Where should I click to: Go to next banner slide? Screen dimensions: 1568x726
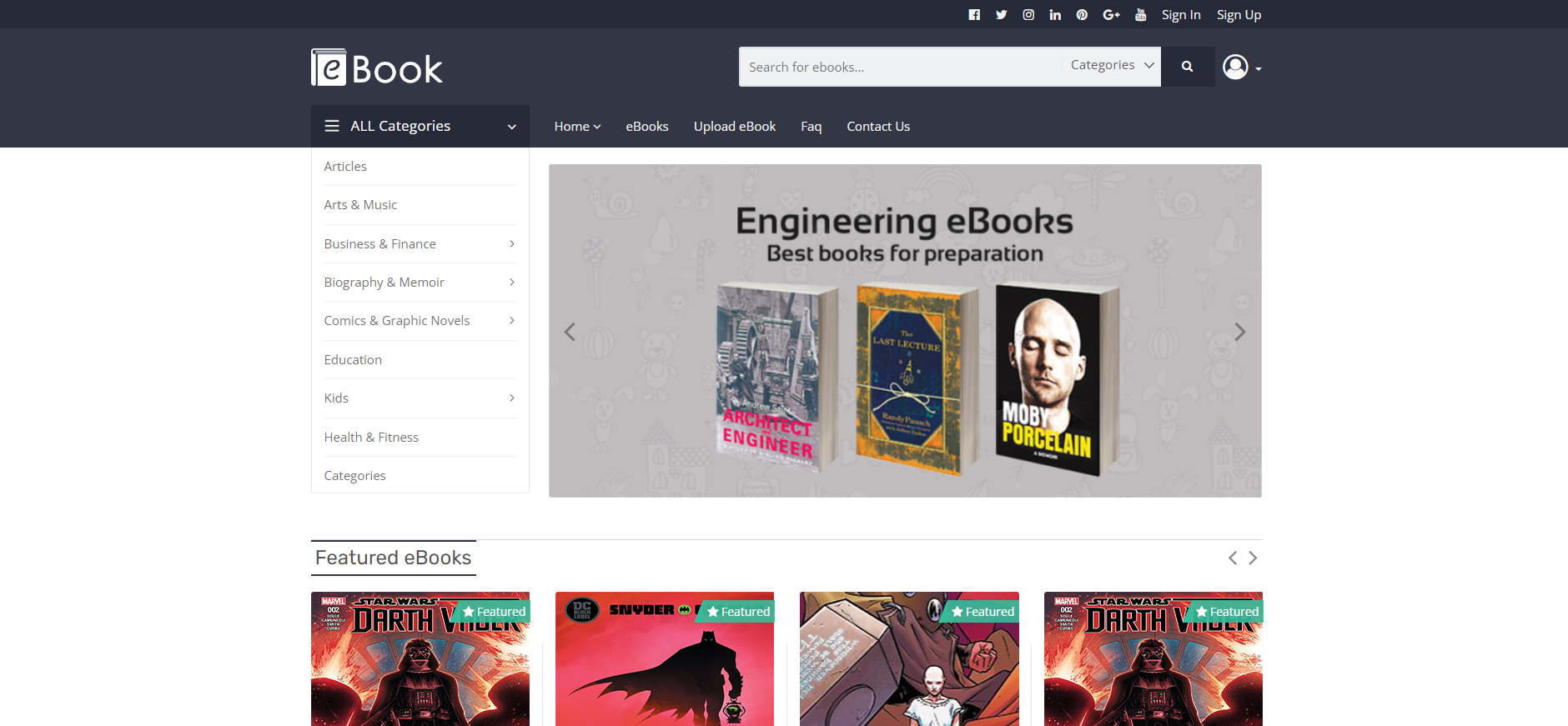(1240, 332)
